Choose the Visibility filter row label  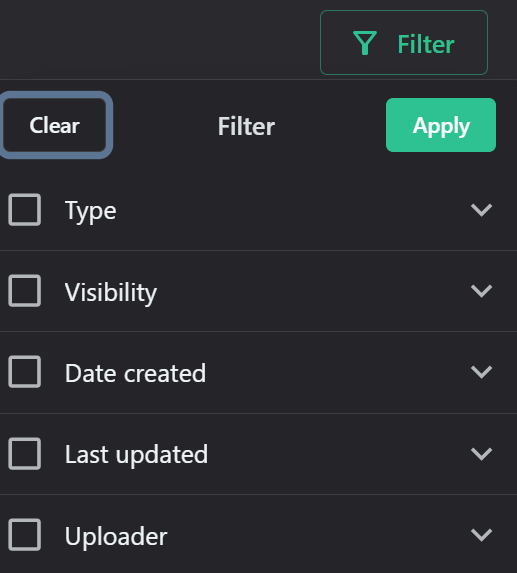coord(111,293)
